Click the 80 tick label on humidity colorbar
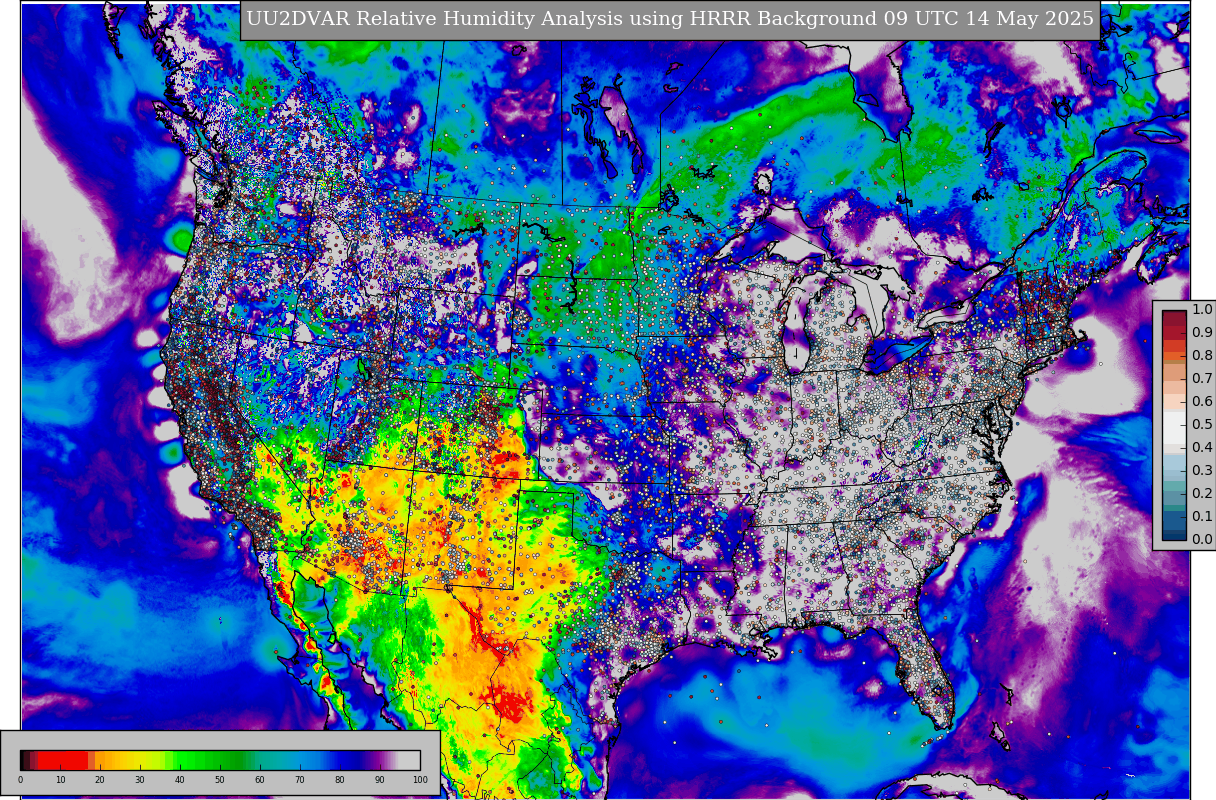 [340, 780]
